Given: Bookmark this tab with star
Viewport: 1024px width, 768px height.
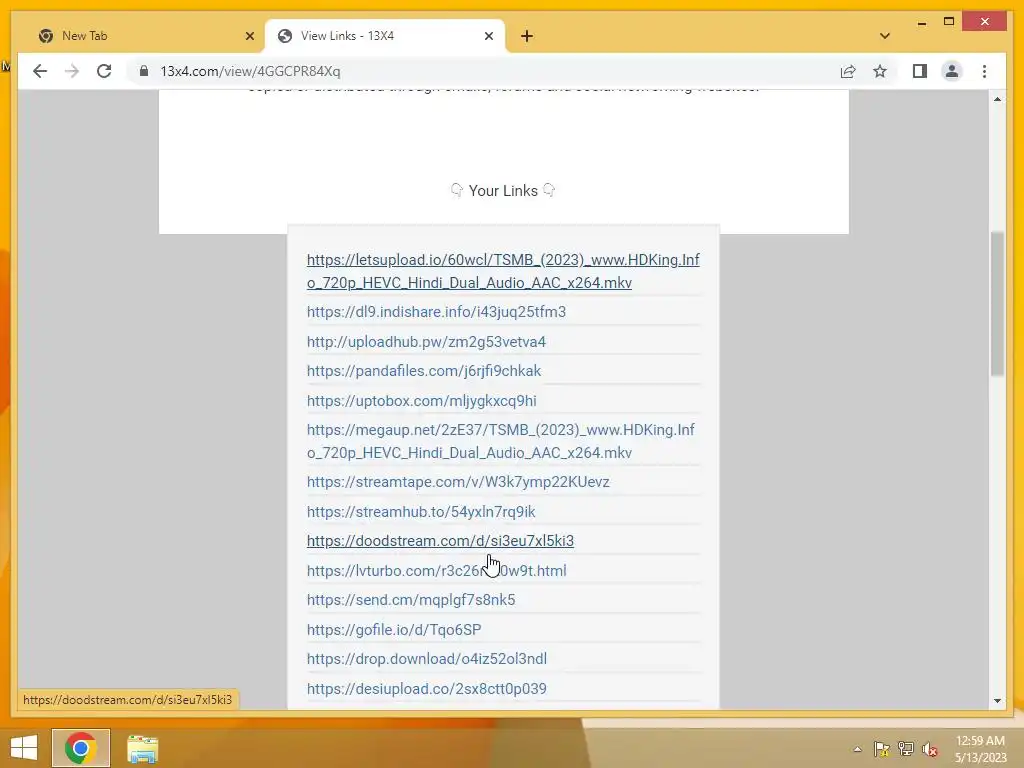Looking at the screenshot, I should 880,71.
